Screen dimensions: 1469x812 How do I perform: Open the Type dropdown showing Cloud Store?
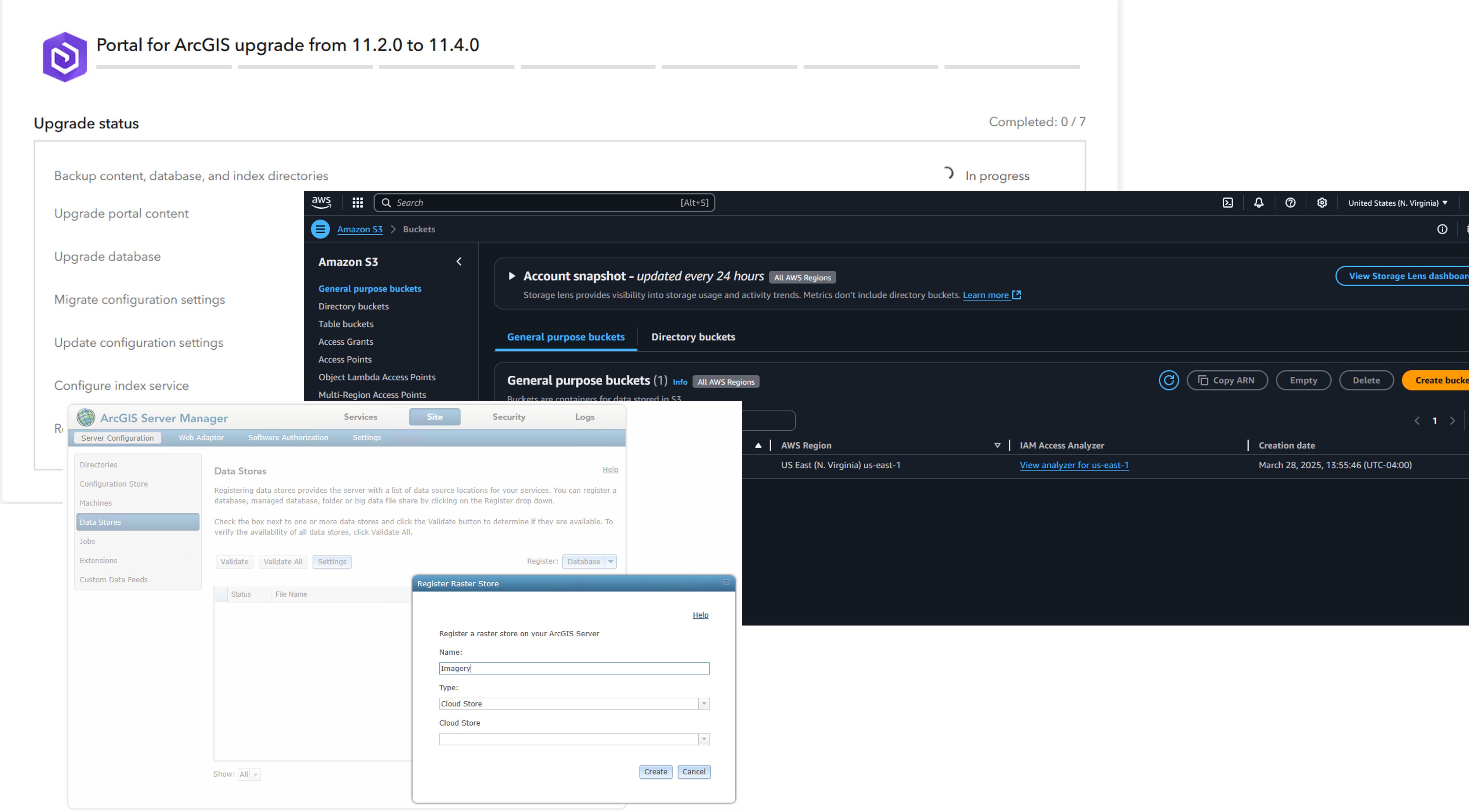(704, 704)
